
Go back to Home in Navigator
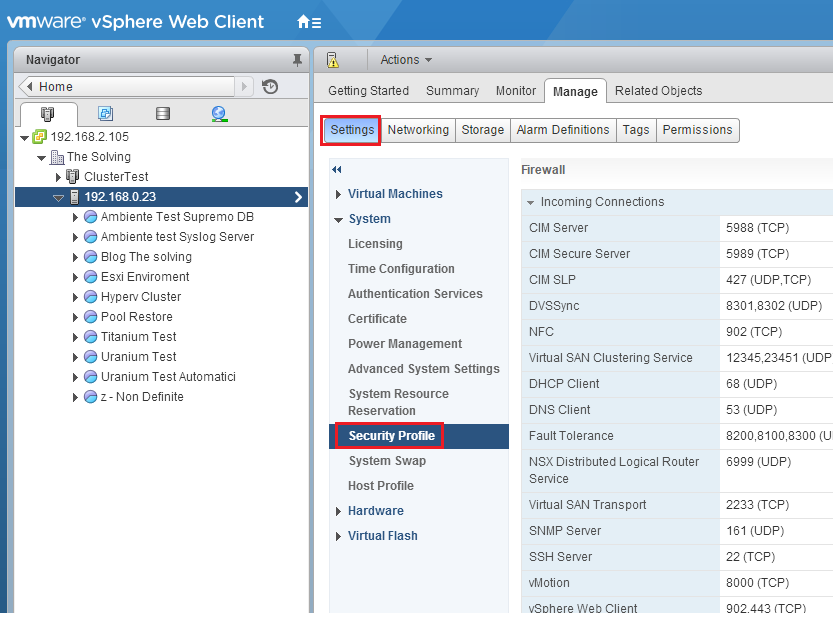tap(127, 86)
